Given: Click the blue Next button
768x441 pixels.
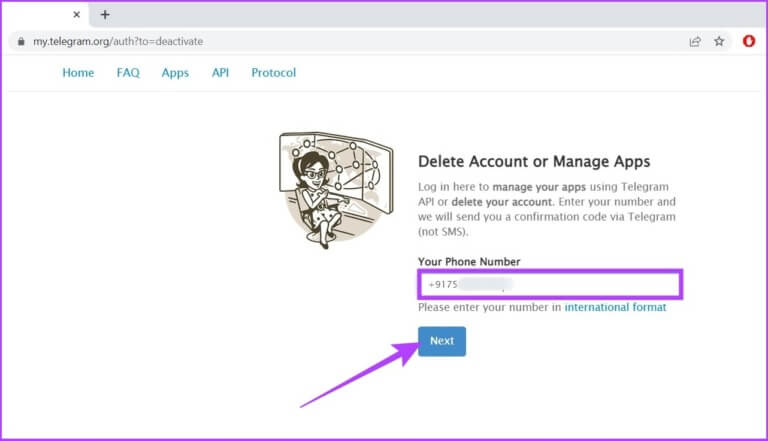Looking at the screenshot, I should 442,341.
